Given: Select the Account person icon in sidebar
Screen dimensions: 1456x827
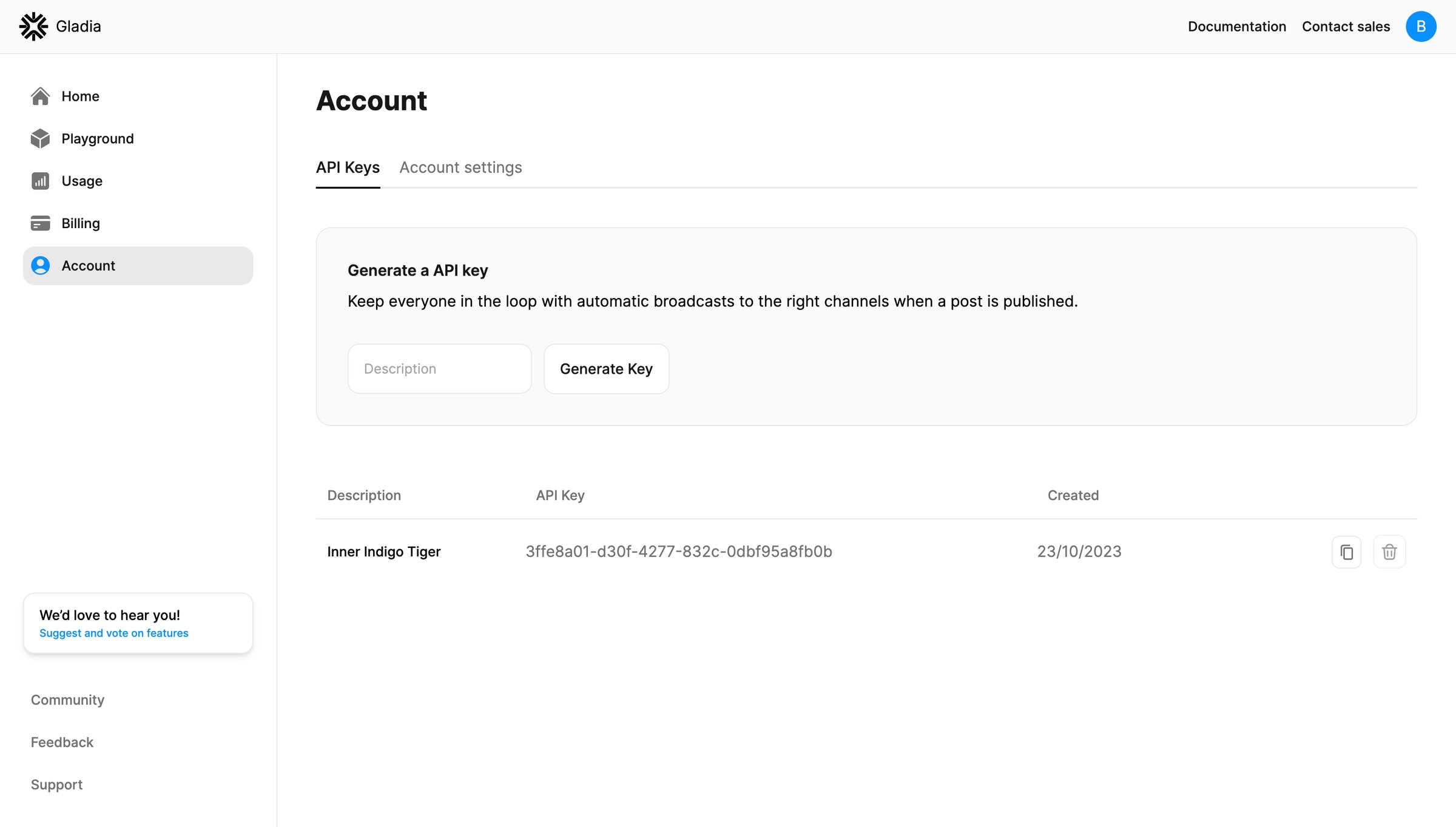Looking at the screenshot, I should (40, 266).
